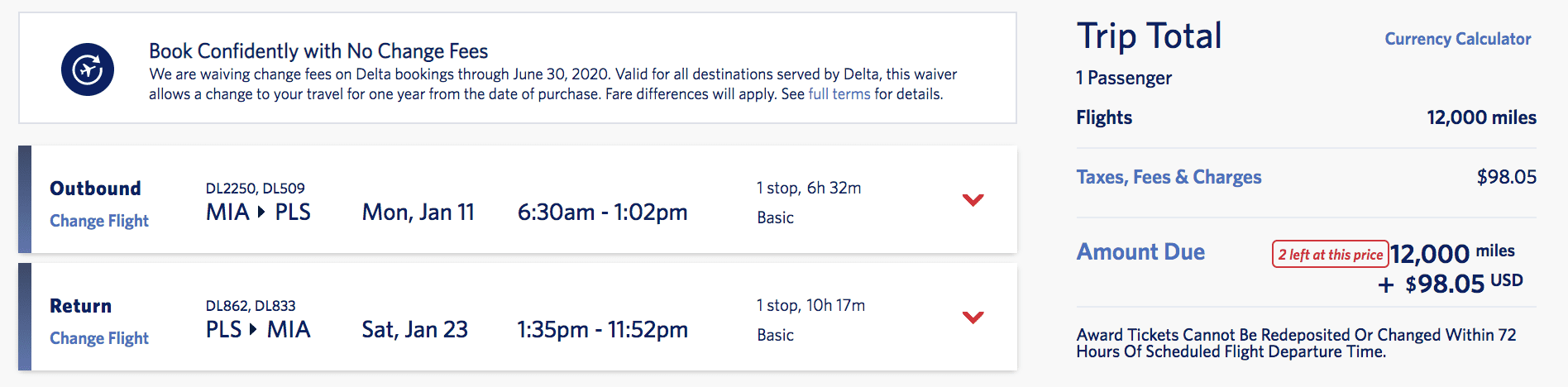Viewport: 1568px width, 387px height.
Task: Click the Amount Due label
Action: pos(1140,251)
